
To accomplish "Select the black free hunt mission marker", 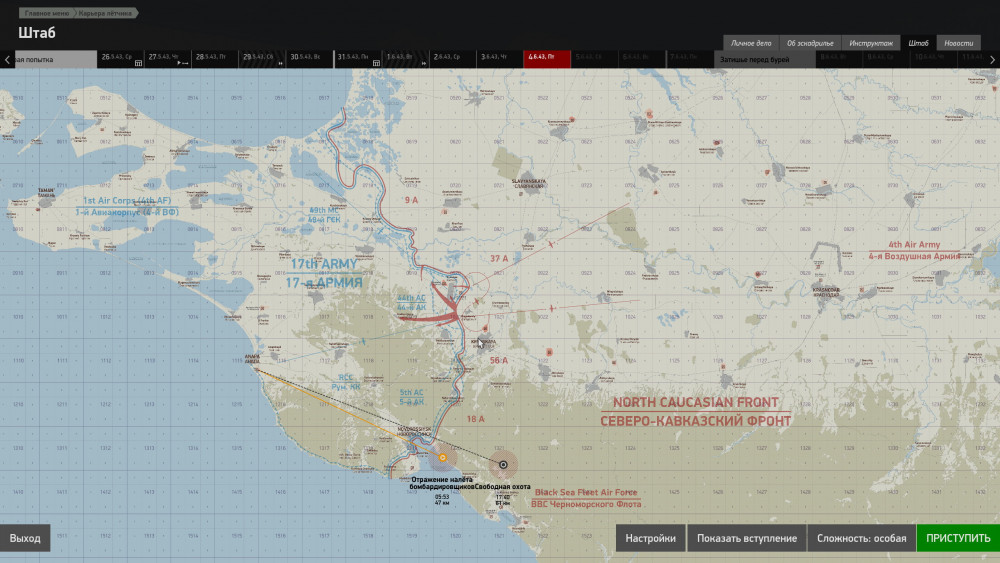I will [503, 463].
